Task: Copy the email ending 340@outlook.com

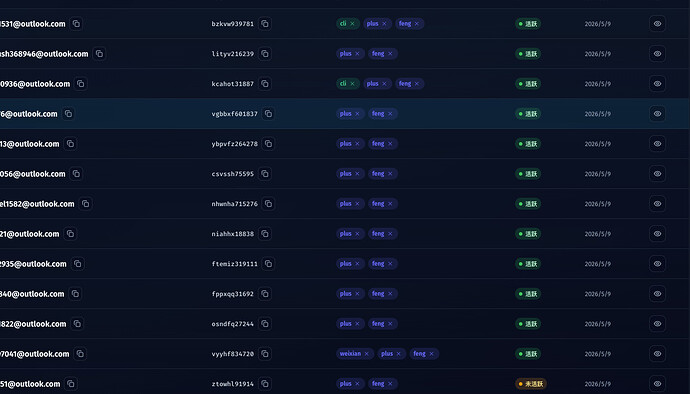Action: [x=75, y=294]
